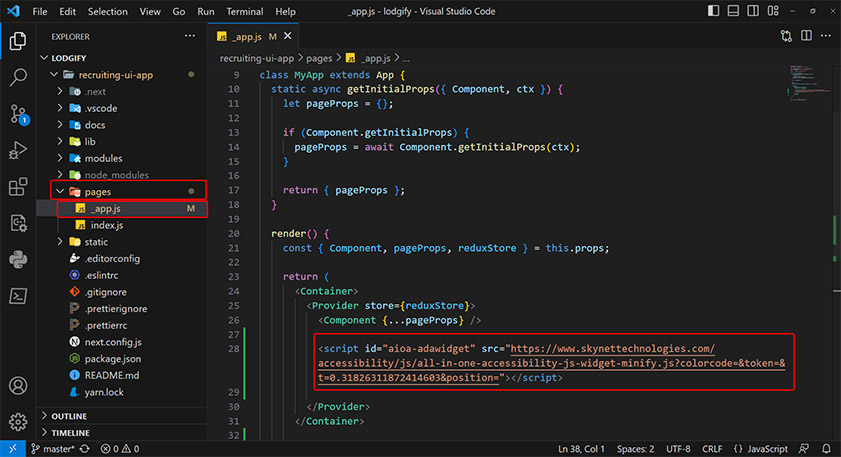Screen dimensions: 841x457
Task: Open README.md file
Action: click(122, 375)
